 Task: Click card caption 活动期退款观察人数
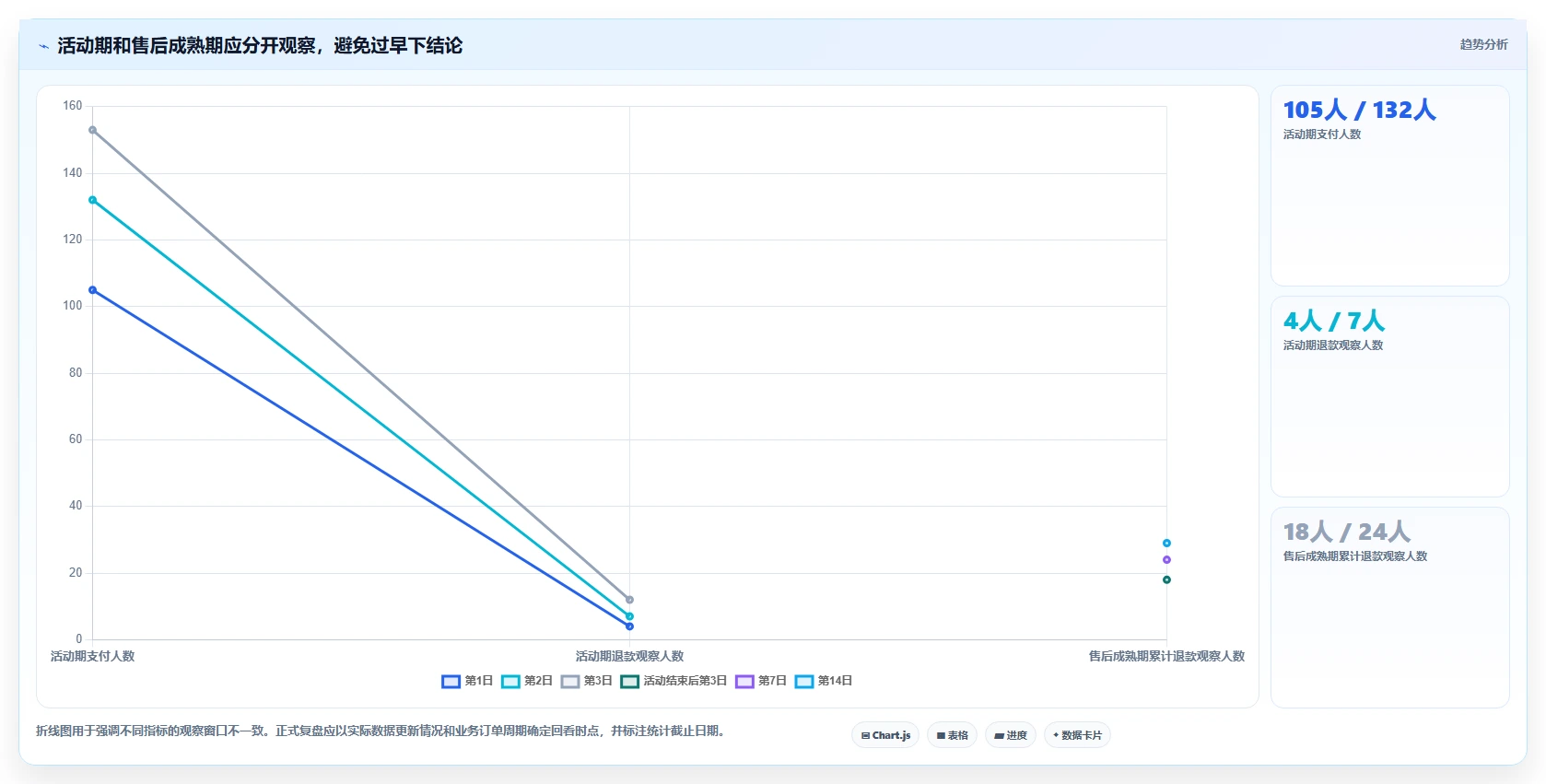point(1333,345)
